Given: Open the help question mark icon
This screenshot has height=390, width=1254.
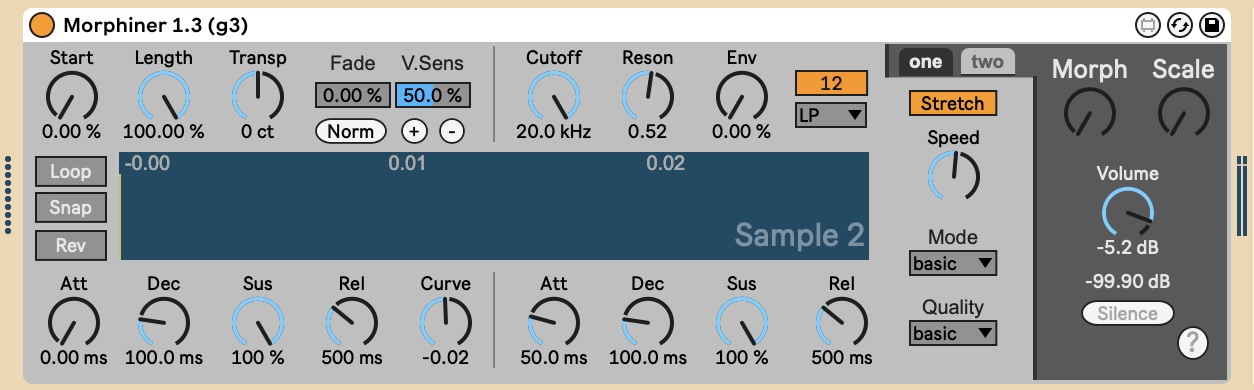Looking at the screenshot, I should [1193, 343].
